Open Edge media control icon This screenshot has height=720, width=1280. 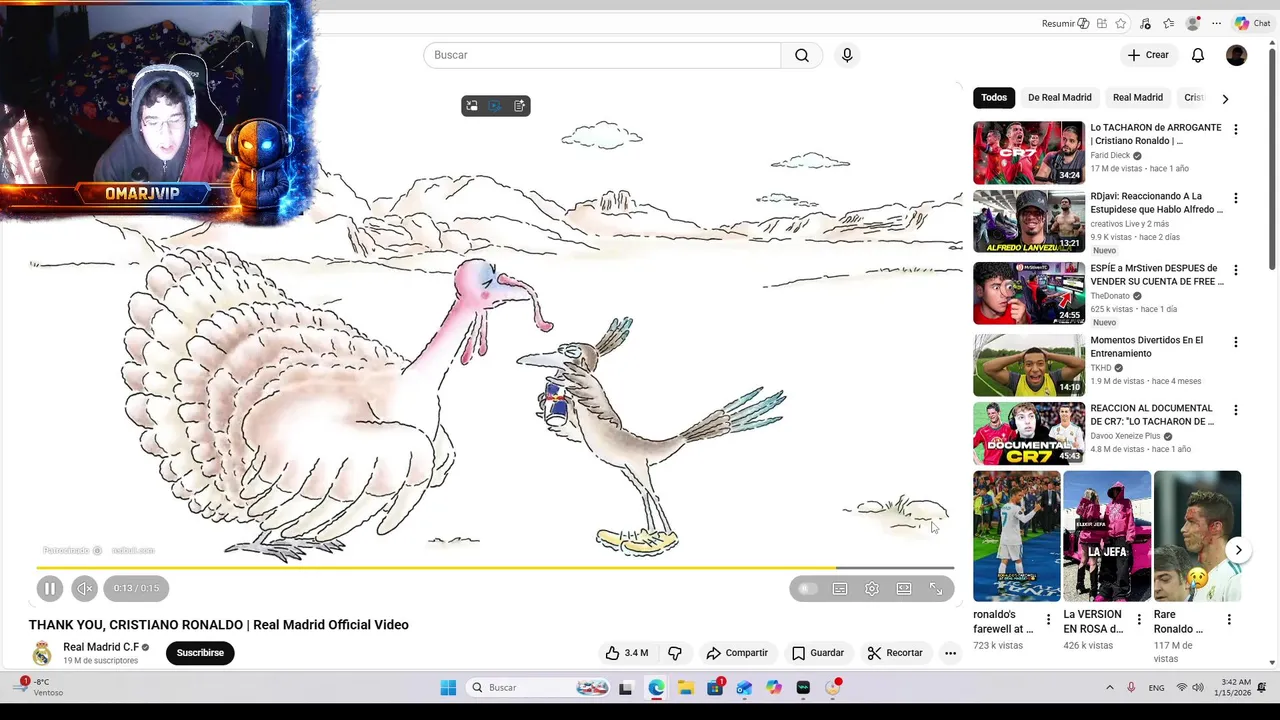coord(1145,24)
